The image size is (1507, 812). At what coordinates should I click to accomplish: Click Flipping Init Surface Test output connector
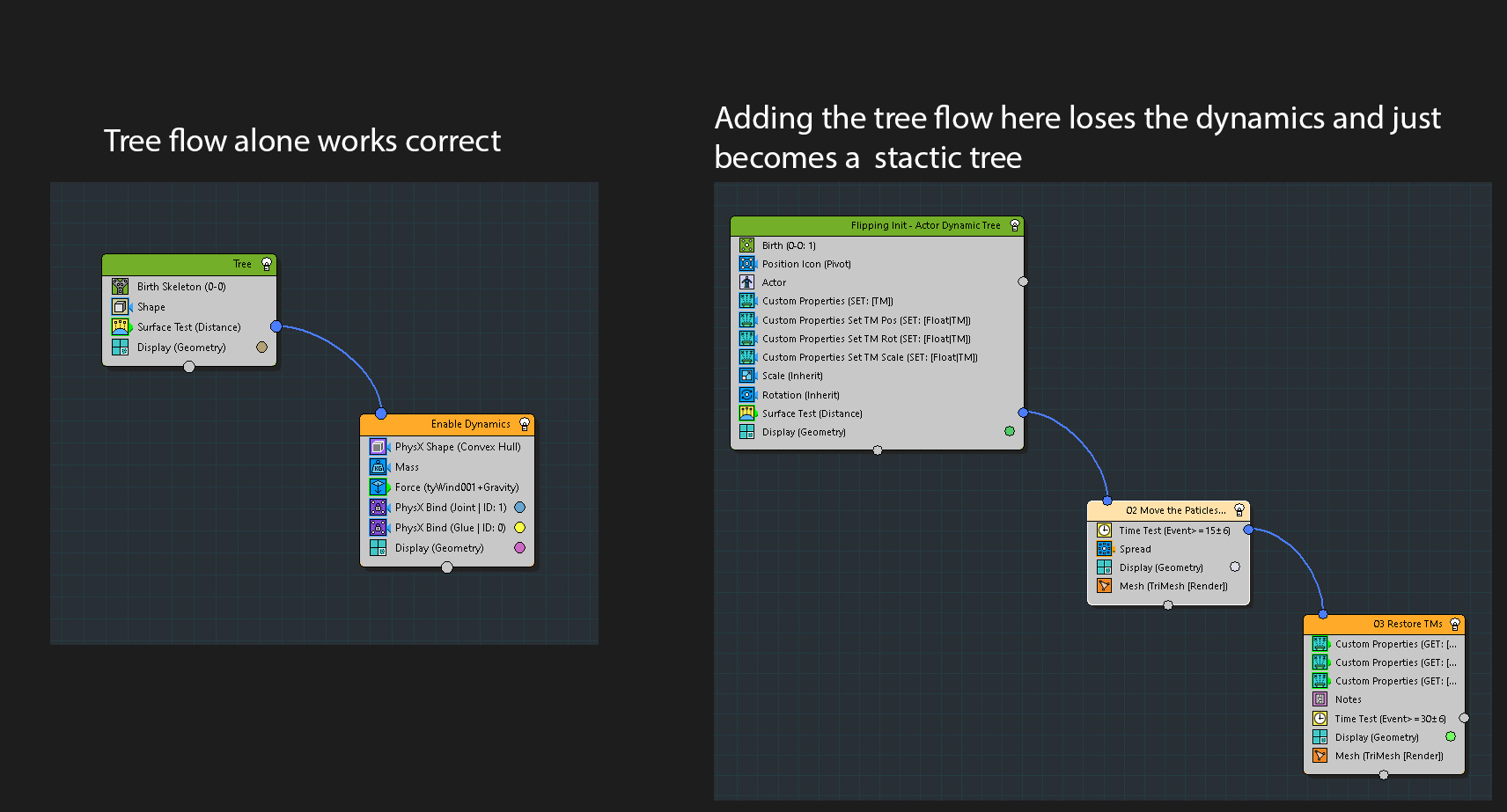pos(1023,413)
